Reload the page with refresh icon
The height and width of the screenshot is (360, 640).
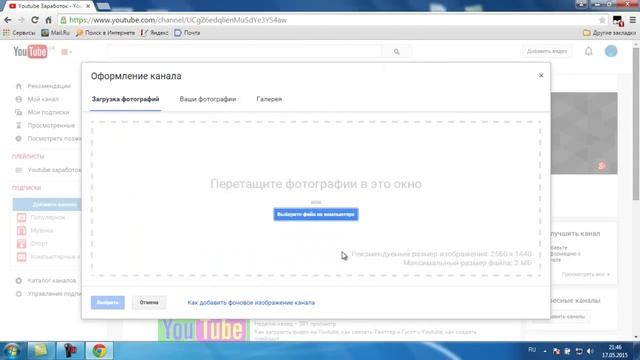pyautogui.click(x=35, y=20)
